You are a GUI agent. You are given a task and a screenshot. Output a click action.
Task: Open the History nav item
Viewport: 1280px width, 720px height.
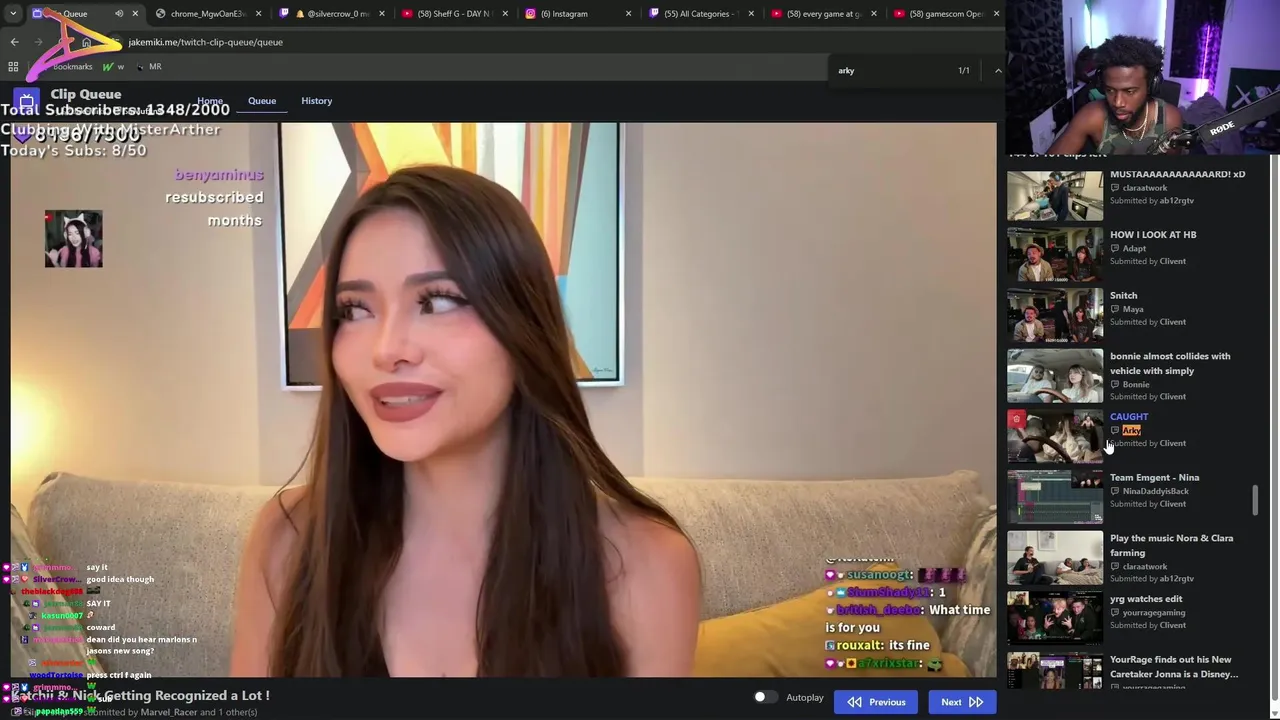click(316, 100)
